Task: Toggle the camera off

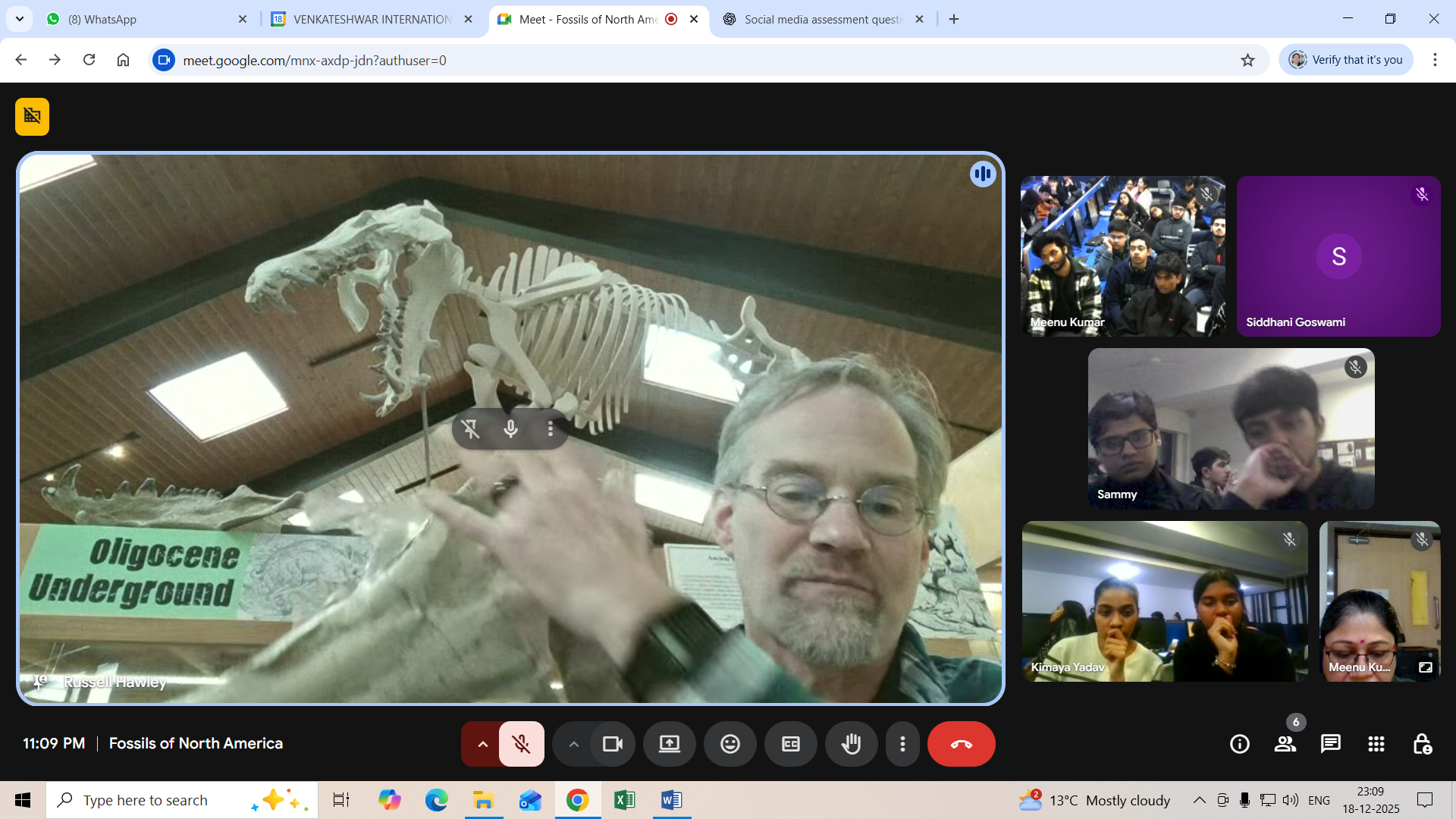Action: [x=612, y=744]
